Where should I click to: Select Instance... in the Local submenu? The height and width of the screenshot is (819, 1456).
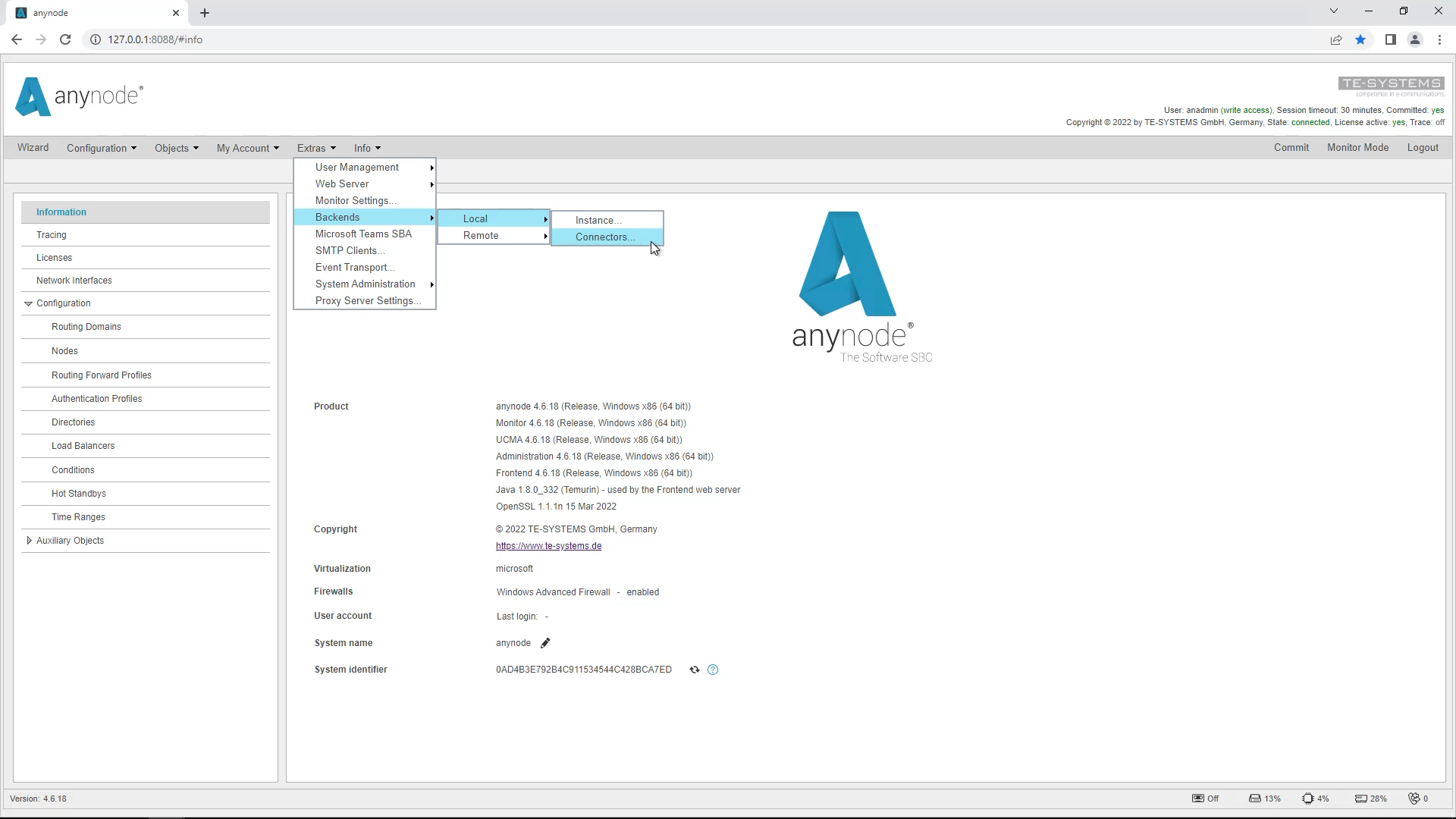(x=607, y=221)
